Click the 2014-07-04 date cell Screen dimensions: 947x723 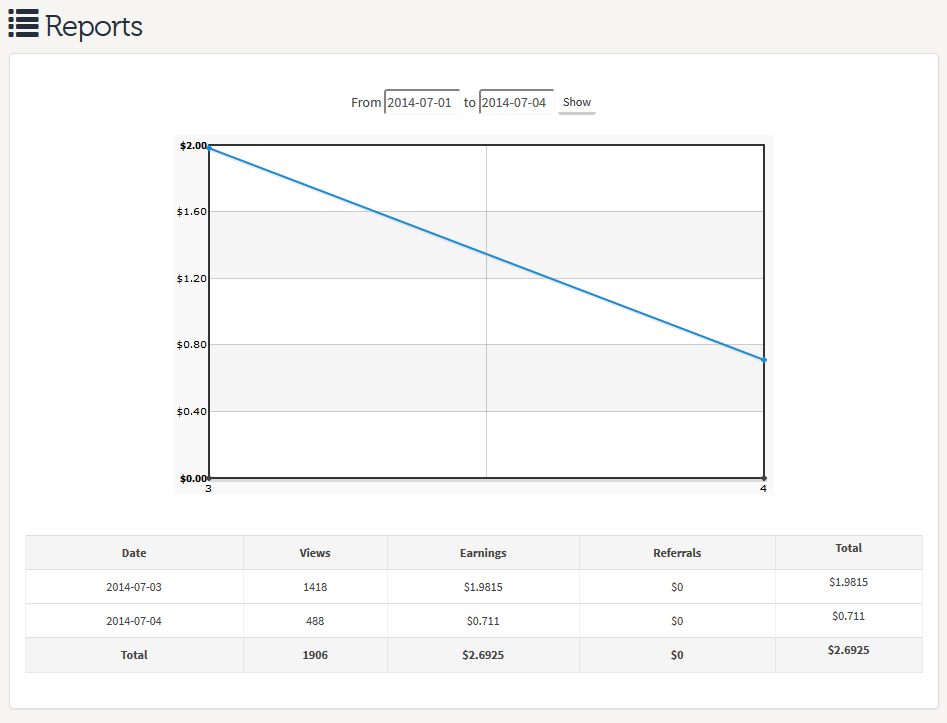click(x=134, y=621)
